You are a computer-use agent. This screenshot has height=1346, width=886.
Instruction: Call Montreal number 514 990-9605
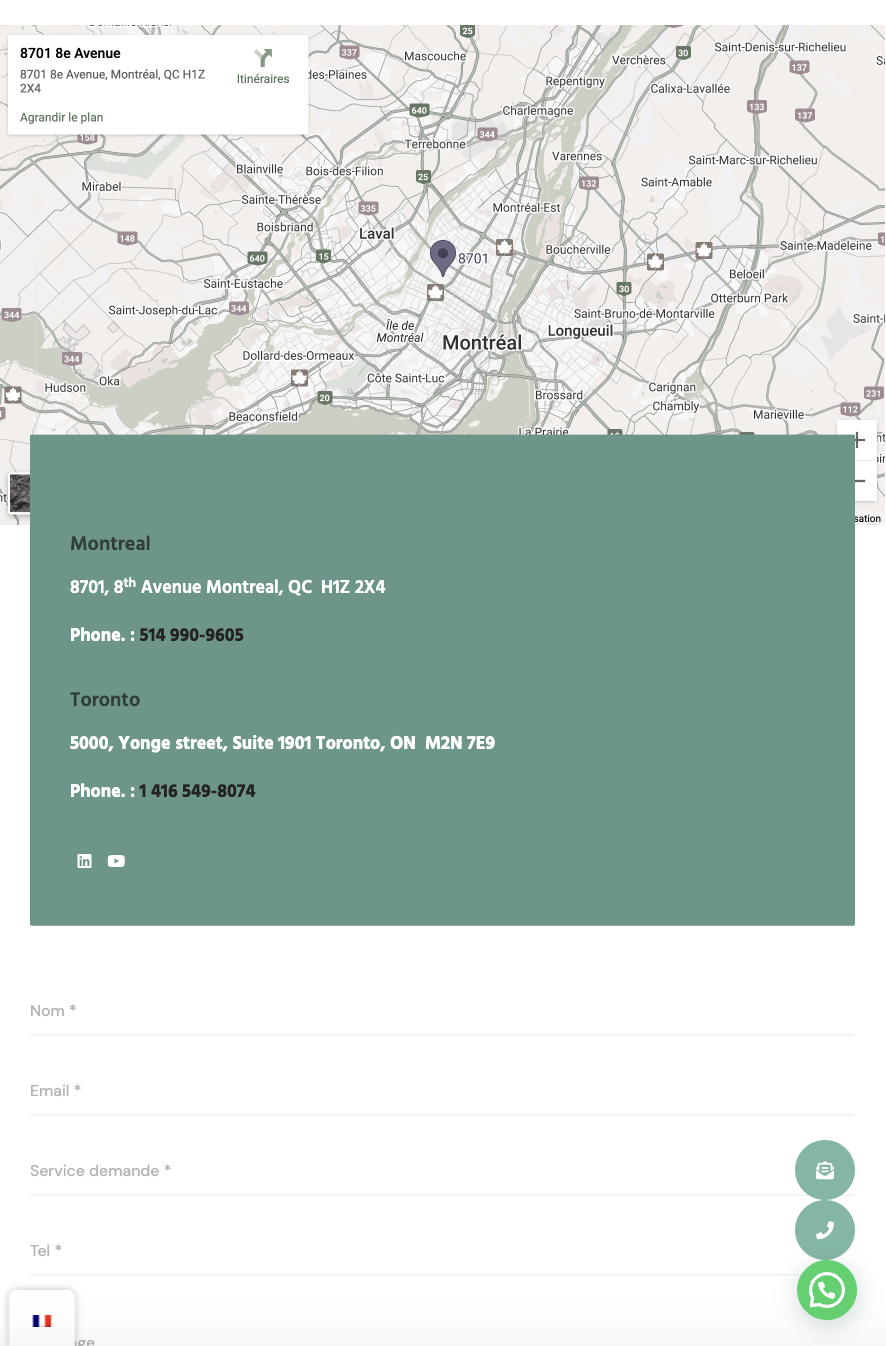(x=191, y=635)
